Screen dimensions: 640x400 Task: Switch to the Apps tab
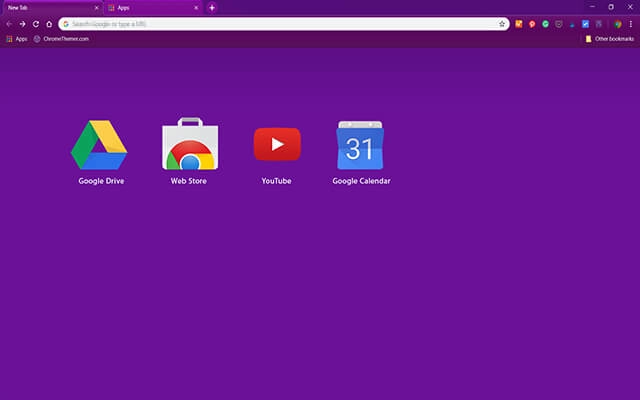tap(153, 8)
